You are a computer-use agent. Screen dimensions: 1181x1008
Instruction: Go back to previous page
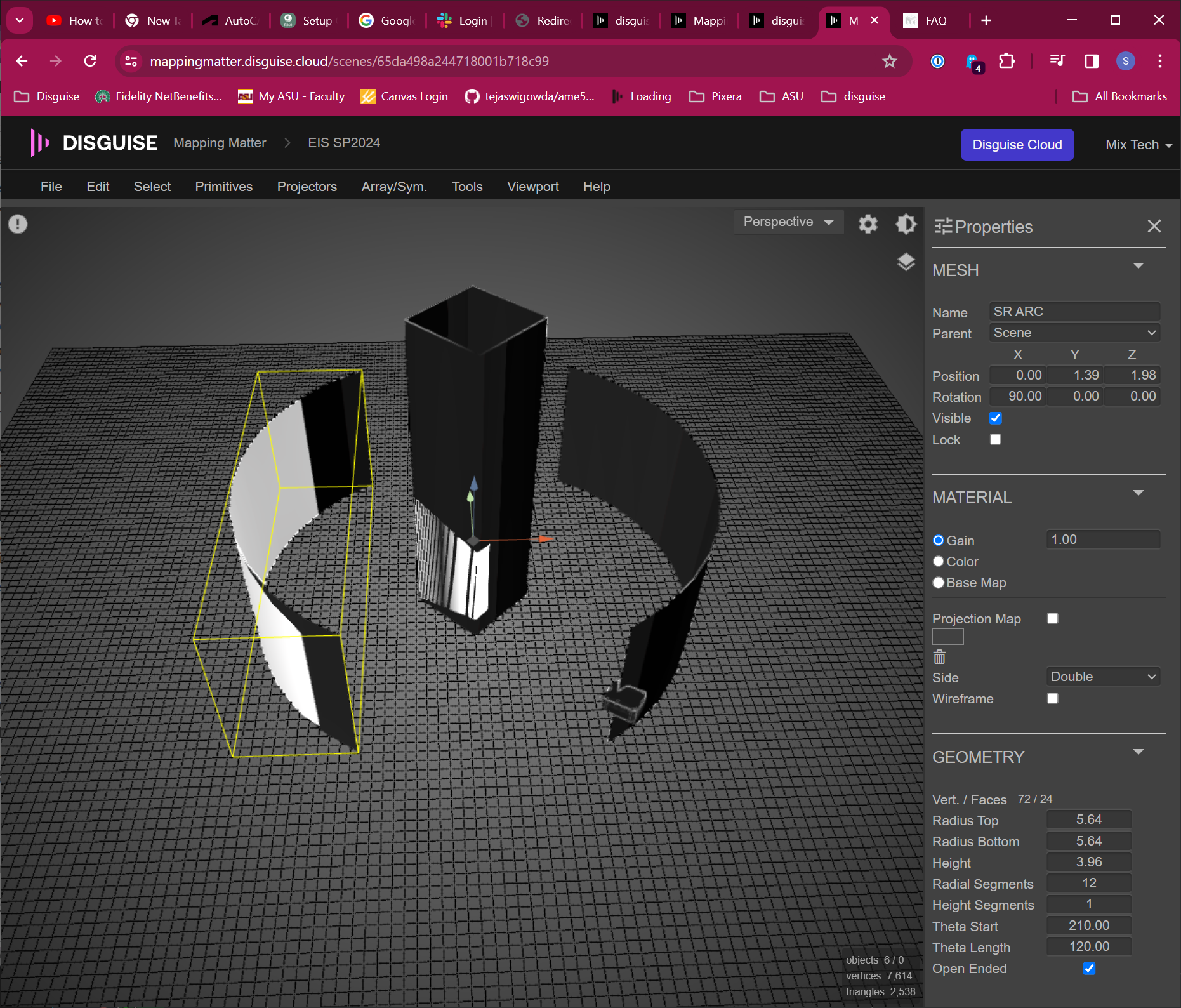22,61
